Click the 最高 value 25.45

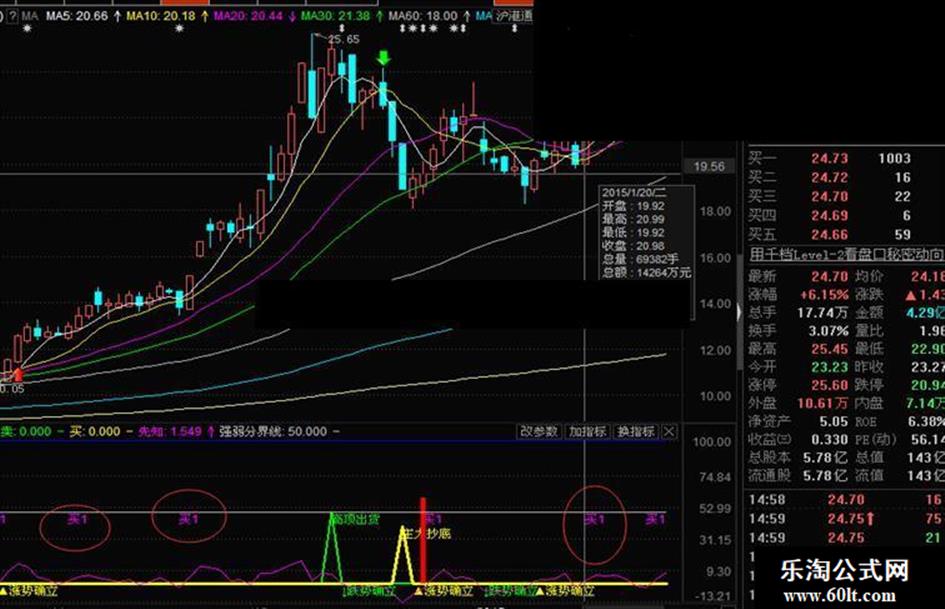[x=829, y=349]
